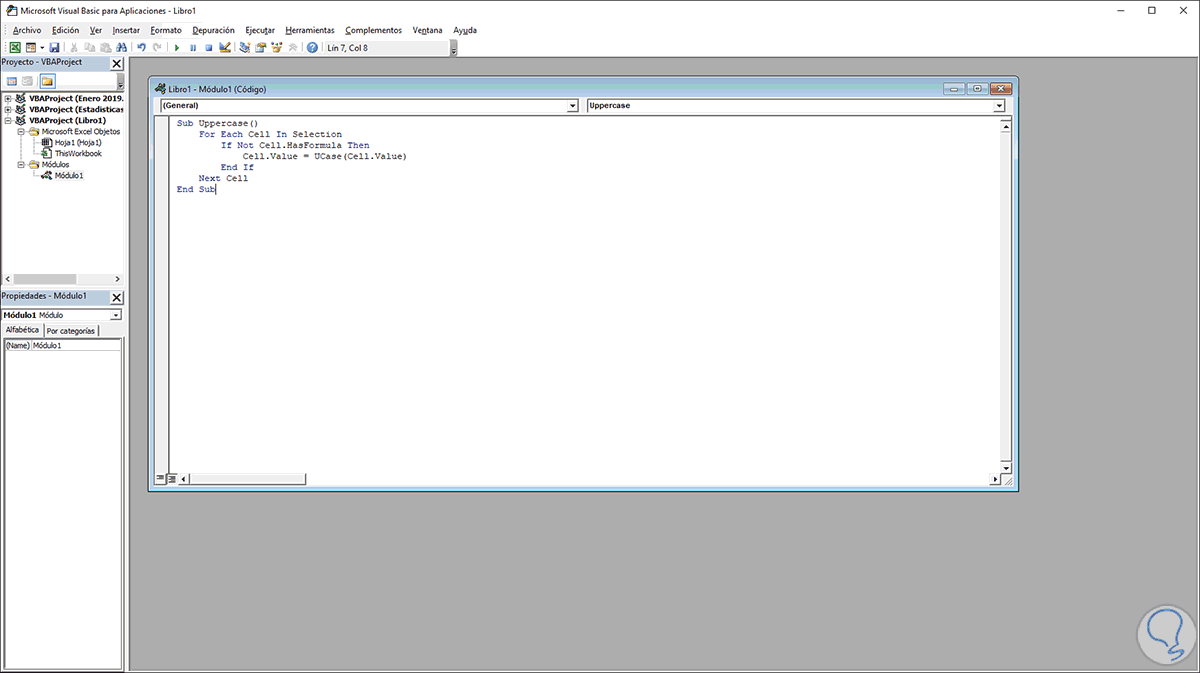
Task: Click the Cut scissors icon
Action: click(x=74, y=47)
